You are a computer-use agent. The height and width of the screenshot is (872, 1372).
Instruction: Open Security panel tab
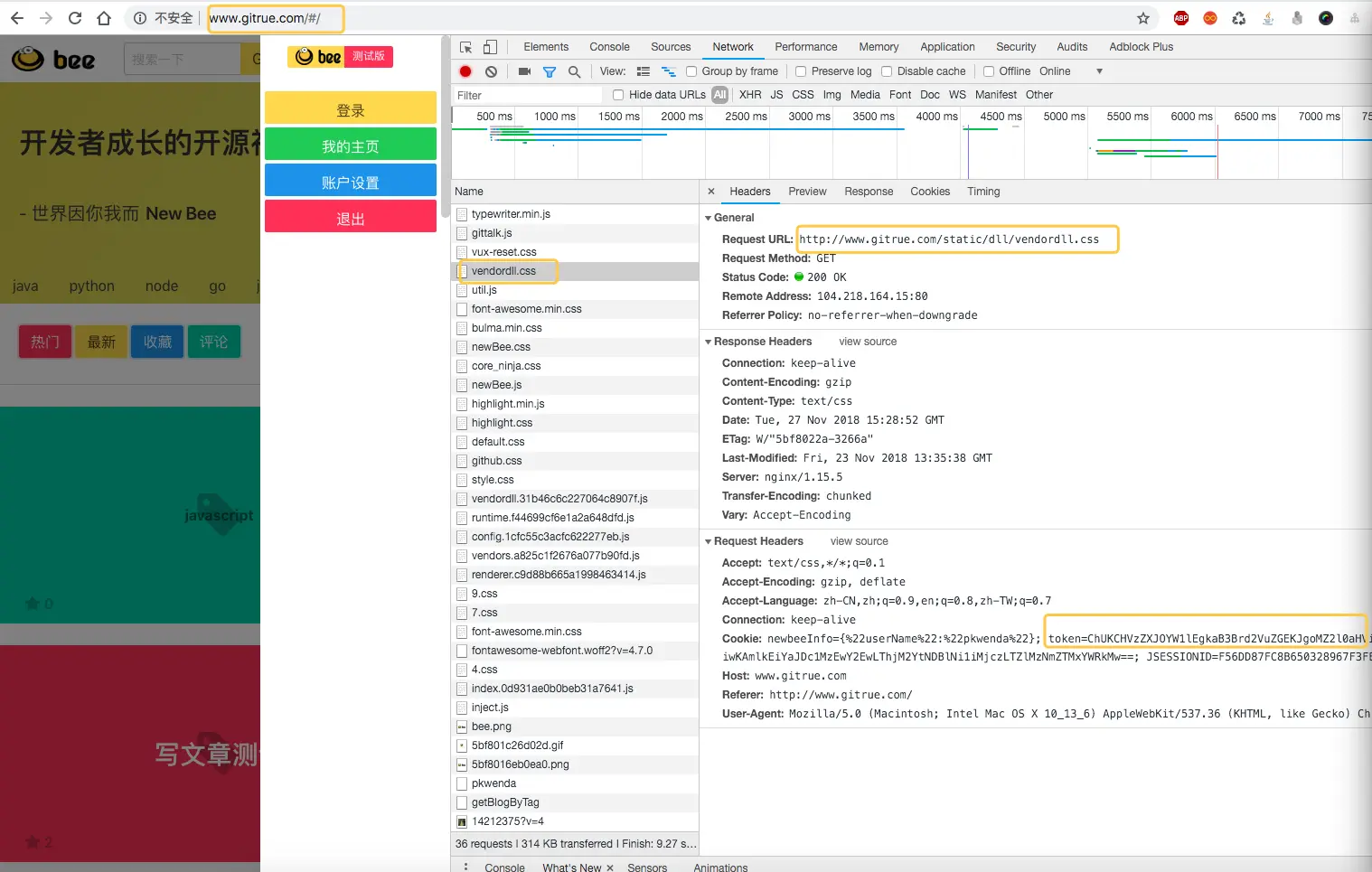tap(1016, 47)
